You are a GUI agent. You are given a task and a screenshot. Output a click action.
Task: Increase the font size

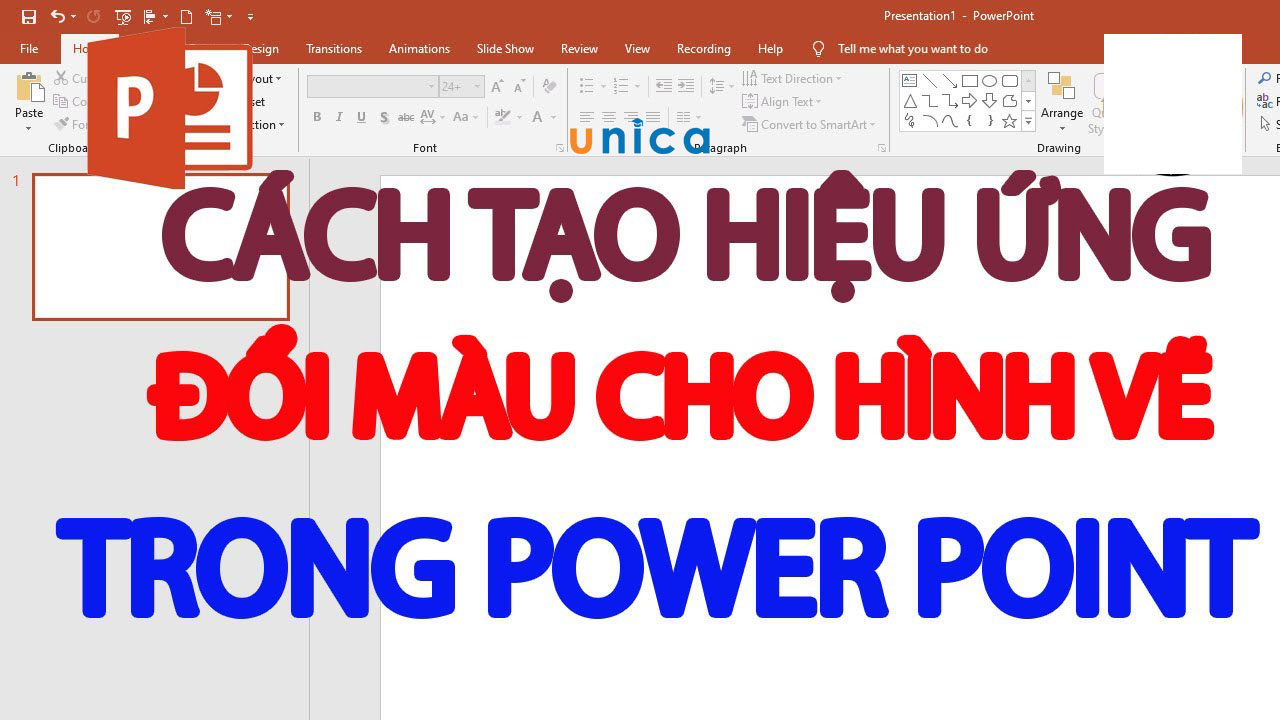[498, 87]
